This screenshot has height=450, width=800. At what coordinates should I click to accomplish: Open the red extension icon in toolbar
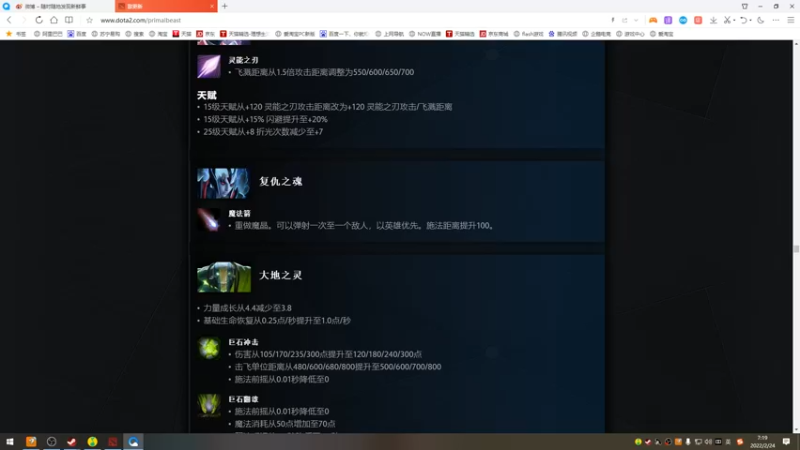[x=698, y=20]
